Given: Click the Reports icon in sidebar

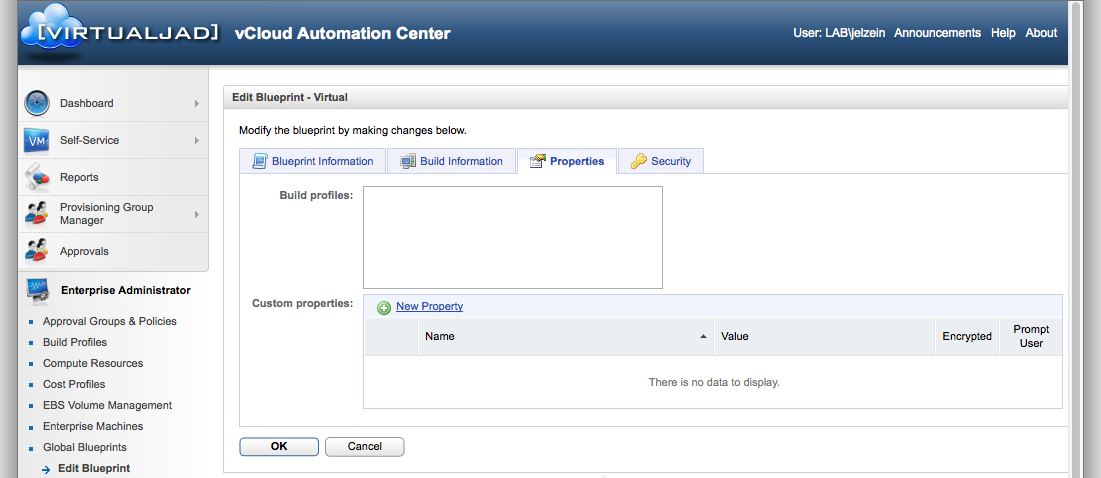Looking at the screenshot, I should click(37, 178).
